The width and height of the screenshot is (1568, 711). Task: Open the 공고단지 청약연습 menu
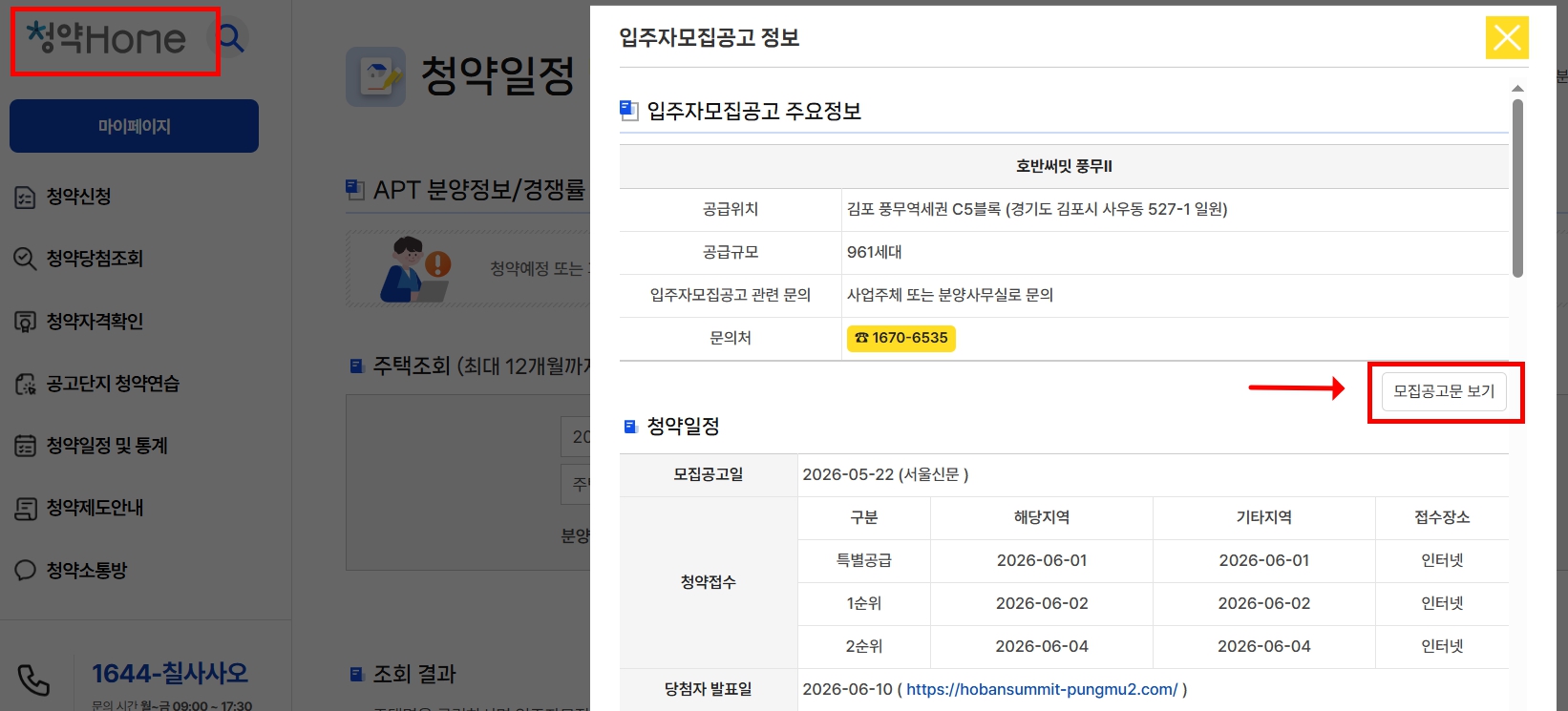pos(113,384)
